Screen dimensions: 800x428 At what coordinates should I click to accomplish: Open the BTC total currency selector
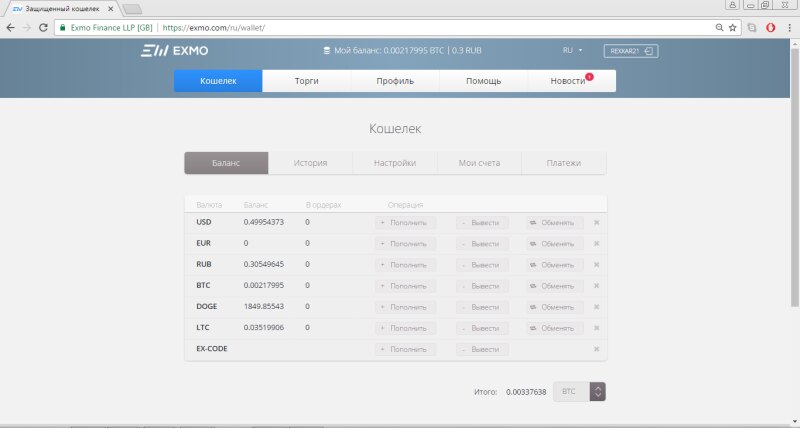(x=572, y=392)
